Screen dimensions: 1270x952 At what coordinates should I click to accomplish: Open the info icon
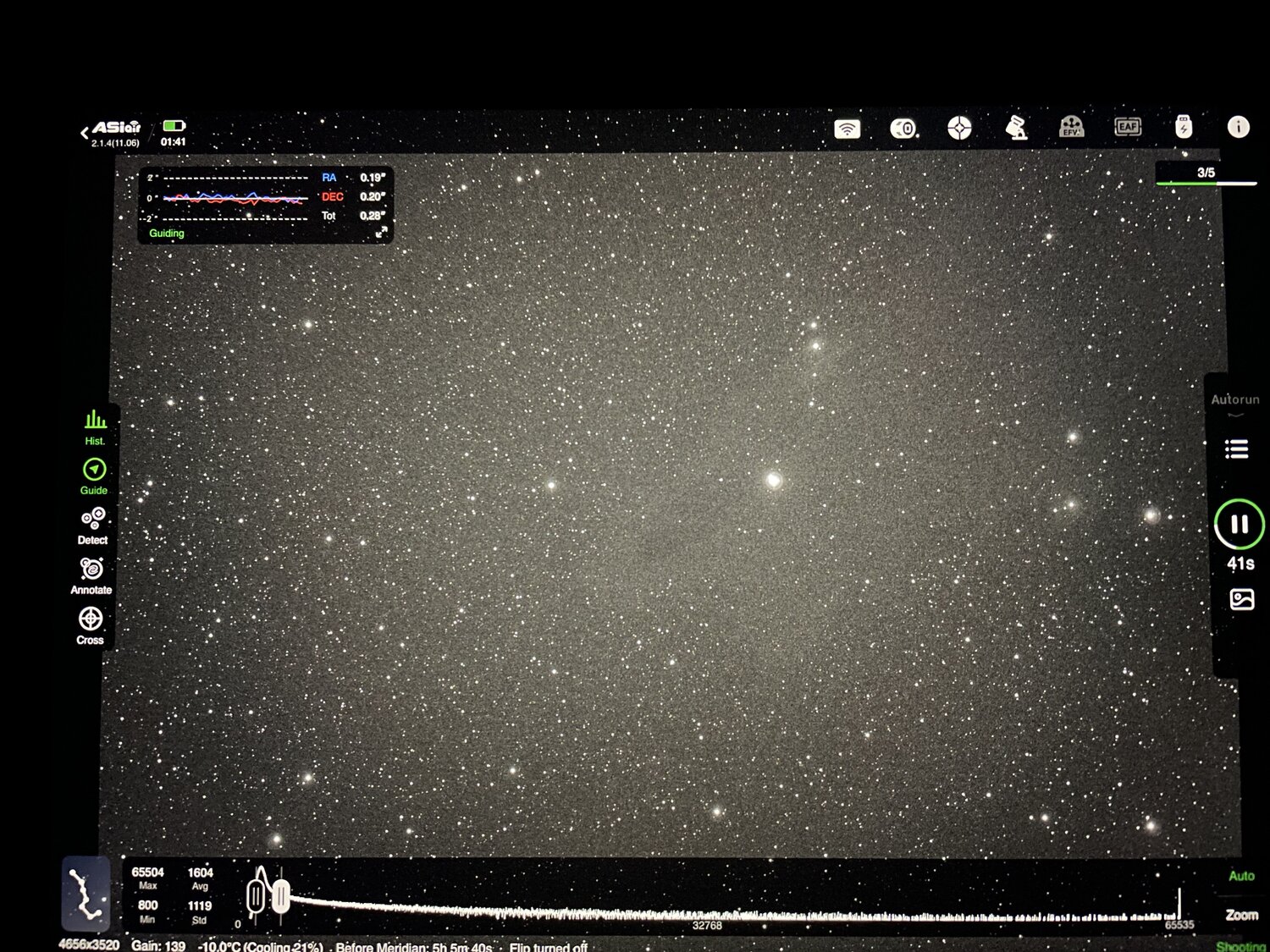coord(1238,127)
